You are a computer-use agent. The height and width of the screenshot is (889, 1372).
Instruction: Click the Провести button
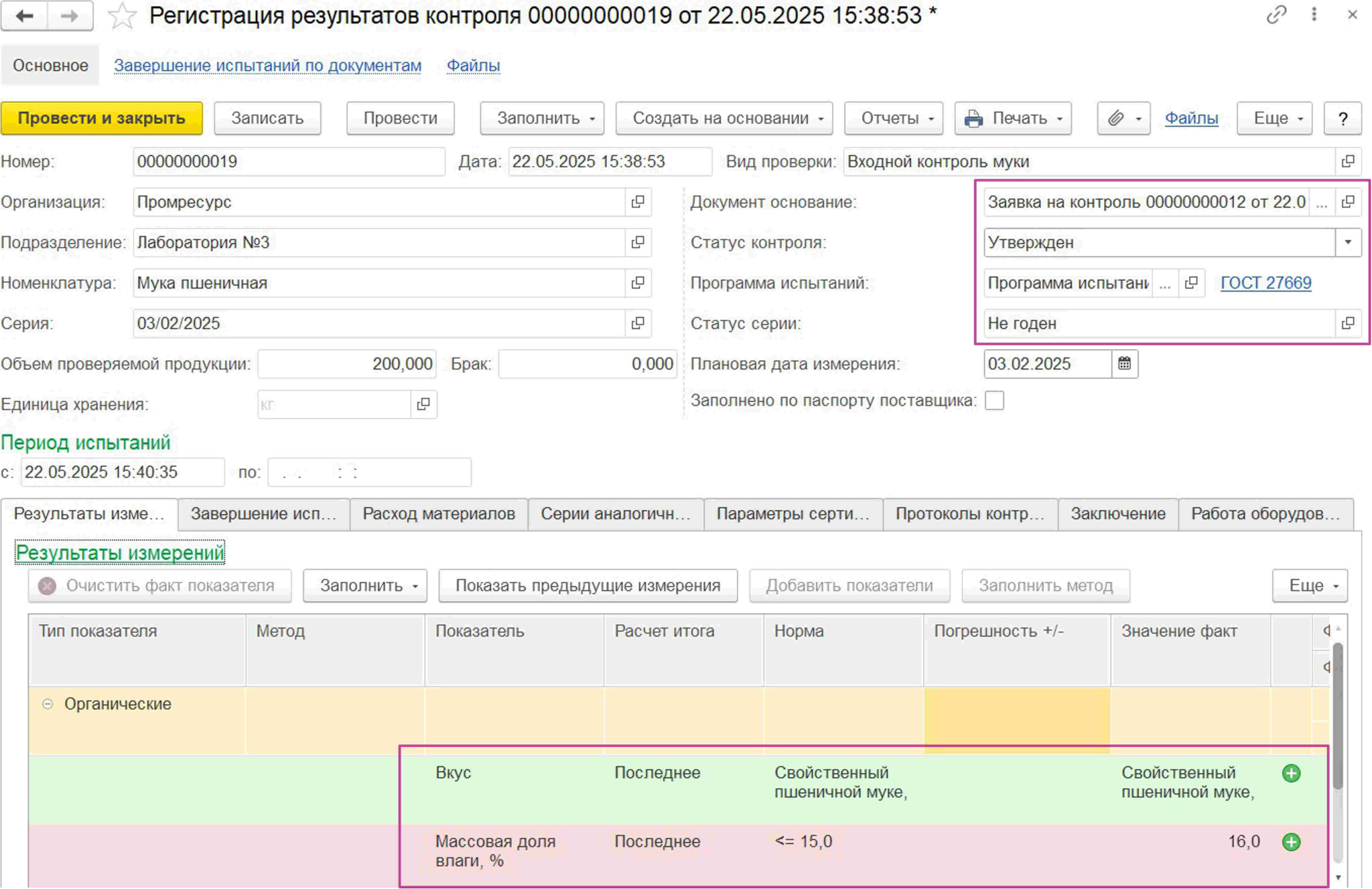point(400,119)
